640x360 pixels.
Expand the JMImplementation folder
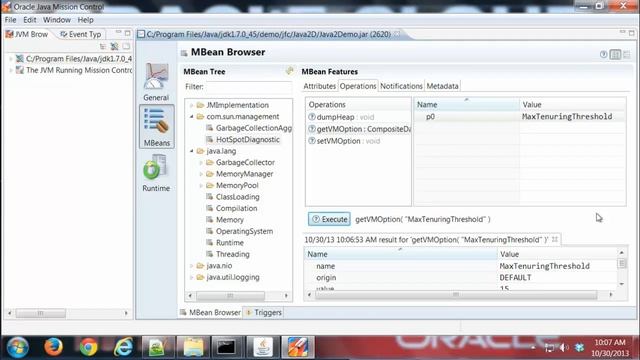tap(191, 105)
